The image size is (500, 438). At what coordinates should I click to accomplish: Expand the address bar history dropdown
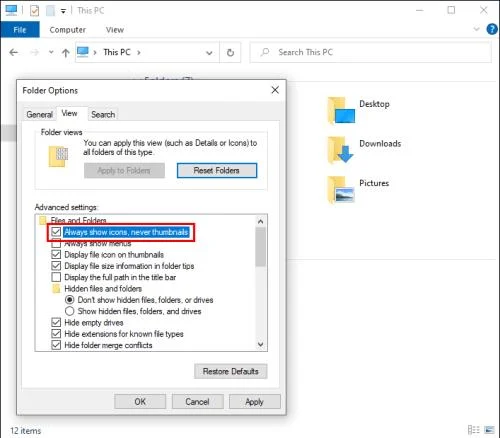pyautogui.click(x=209, y=53)
